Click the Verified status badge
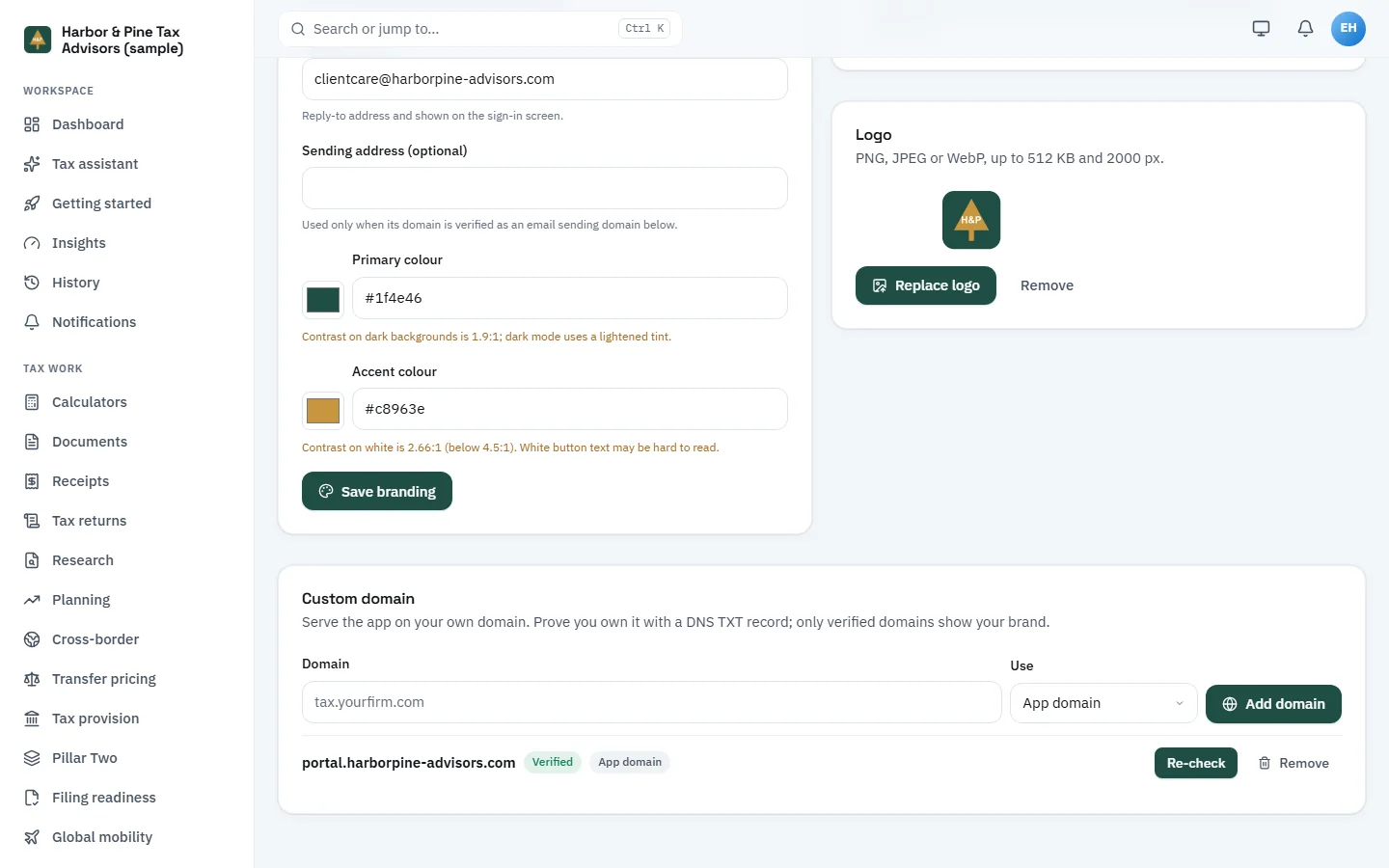Image resolution: width=1389 pixels, height=868 pixels. pos(553,762)
